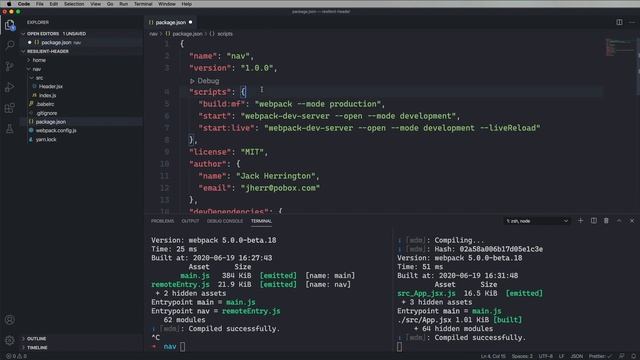
Task: Open the terminal selector dropdown
Action: (x=537, y=221)
